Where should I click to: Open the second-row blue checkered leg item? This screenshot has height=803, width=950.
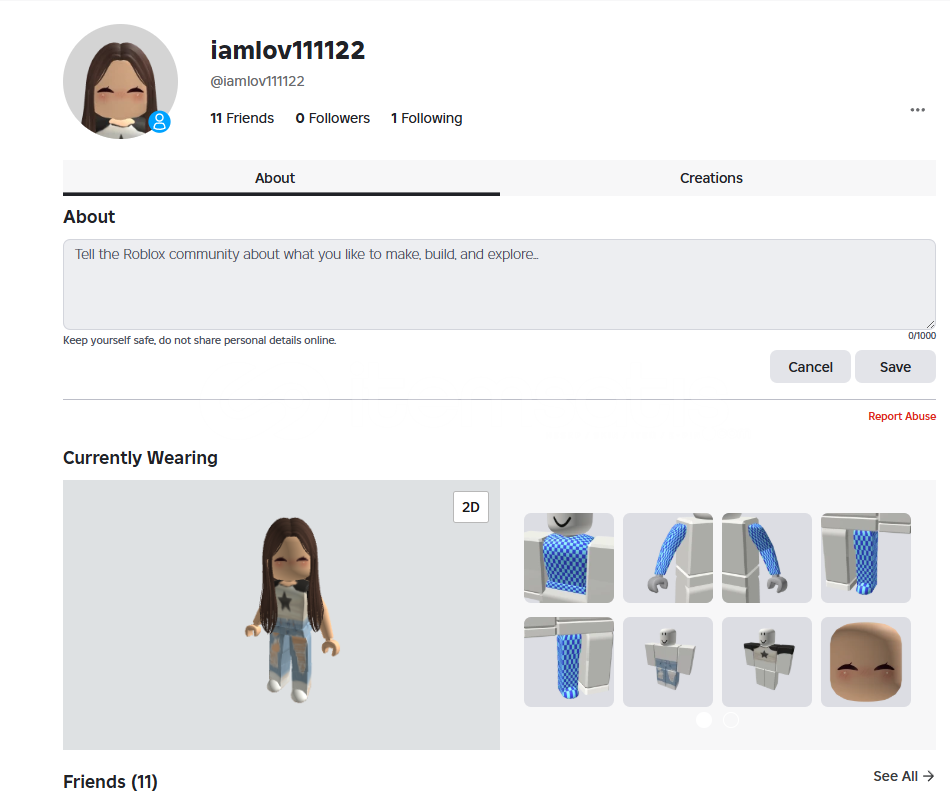click(x=569, y=662)
